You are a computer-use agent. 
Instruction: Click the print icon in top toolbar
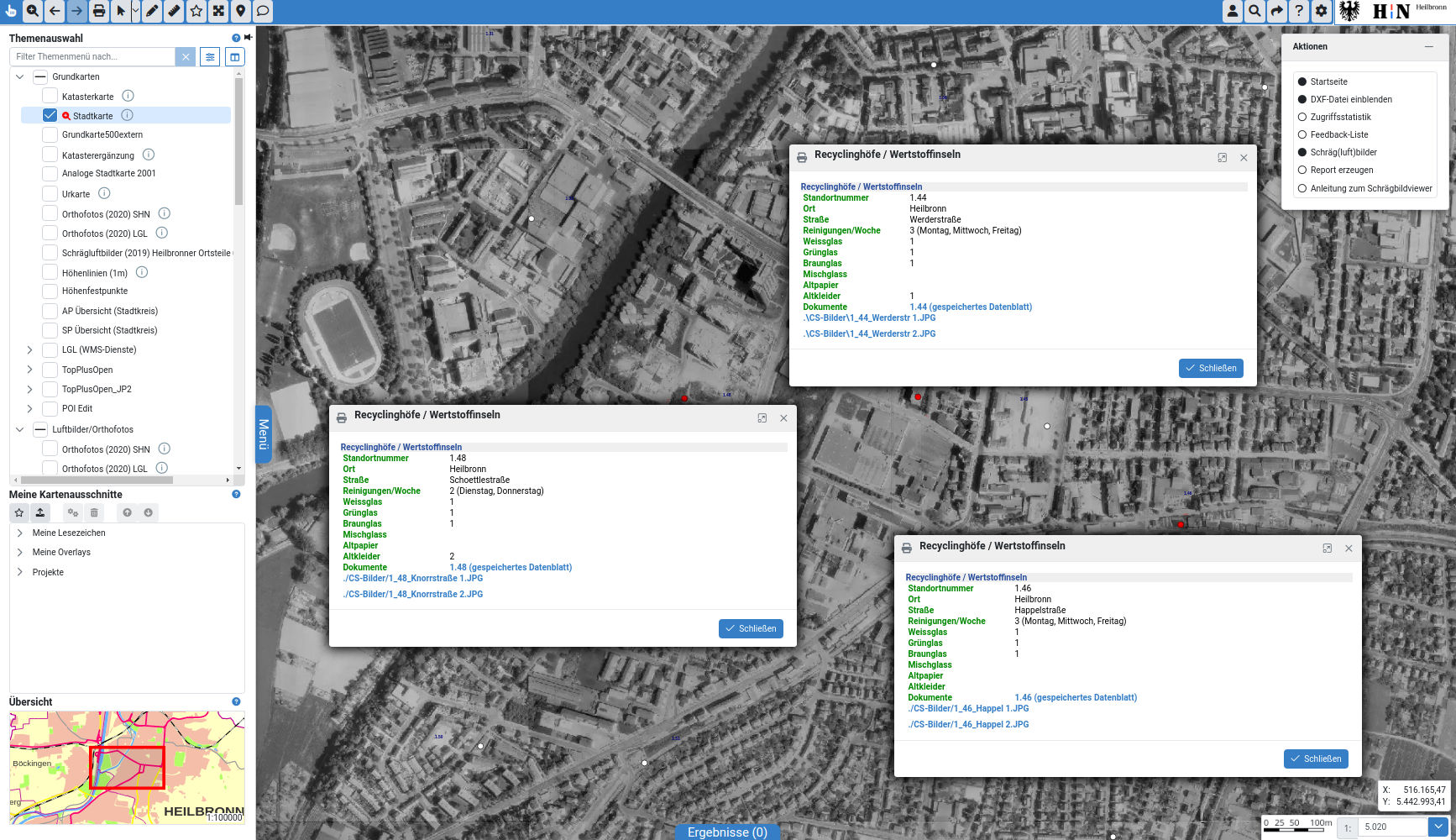point(99,11)
